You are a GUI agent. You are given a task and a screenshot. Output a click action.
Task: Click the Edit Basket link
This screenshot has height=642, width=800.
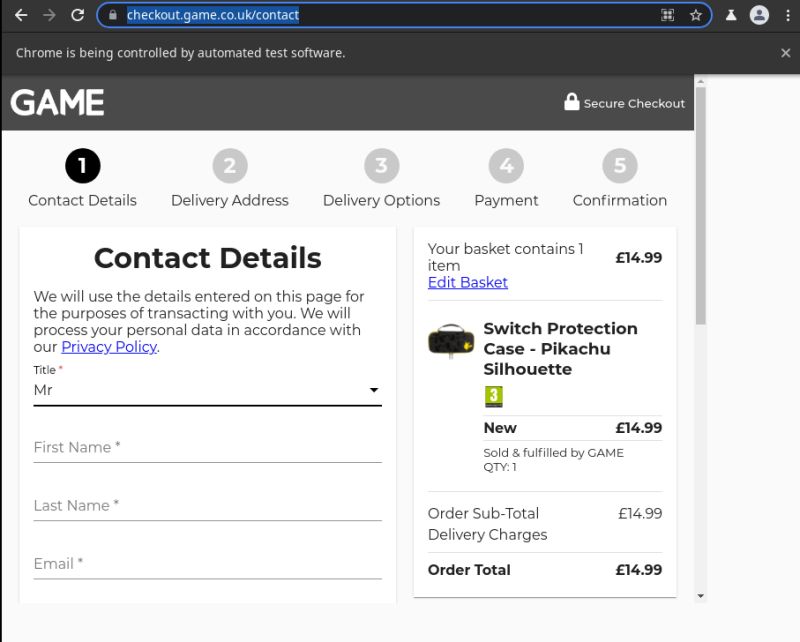pyautogui.click(x=468, y=283)
